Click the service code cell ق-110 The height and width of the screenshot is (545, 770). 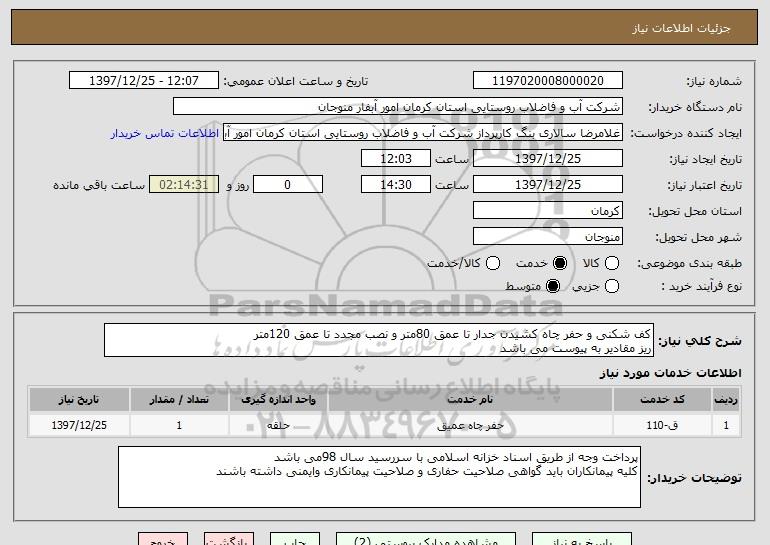[x=662, y=425]
